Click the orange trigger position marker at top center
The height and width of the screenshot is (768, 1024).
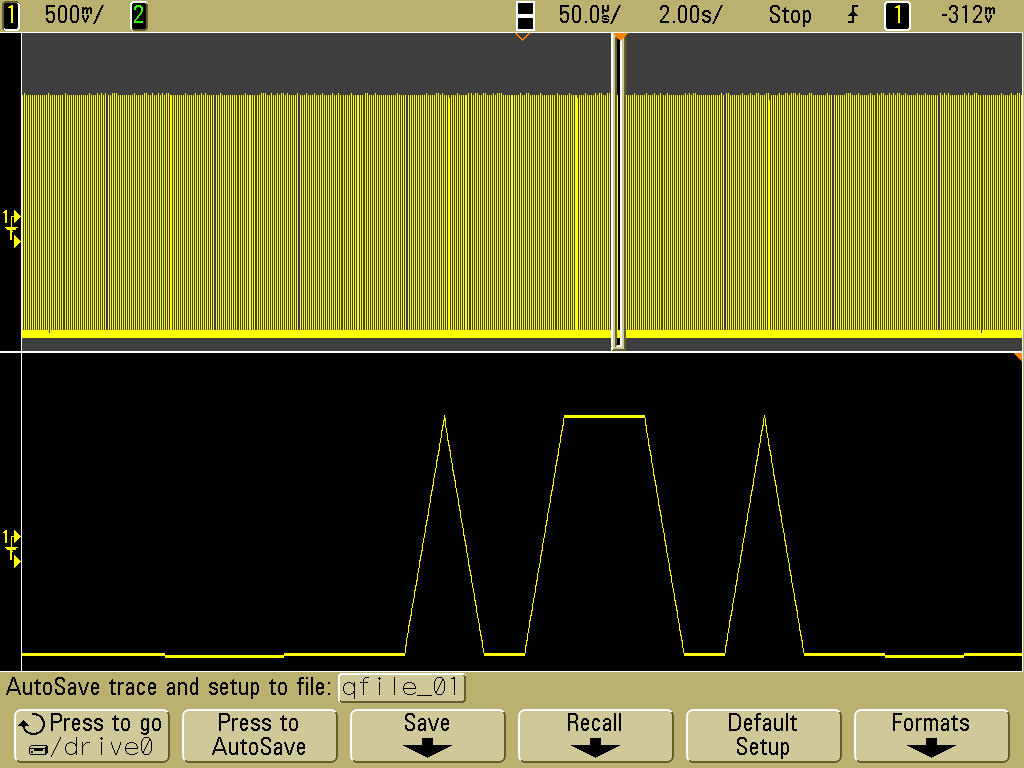pos(521,37)
